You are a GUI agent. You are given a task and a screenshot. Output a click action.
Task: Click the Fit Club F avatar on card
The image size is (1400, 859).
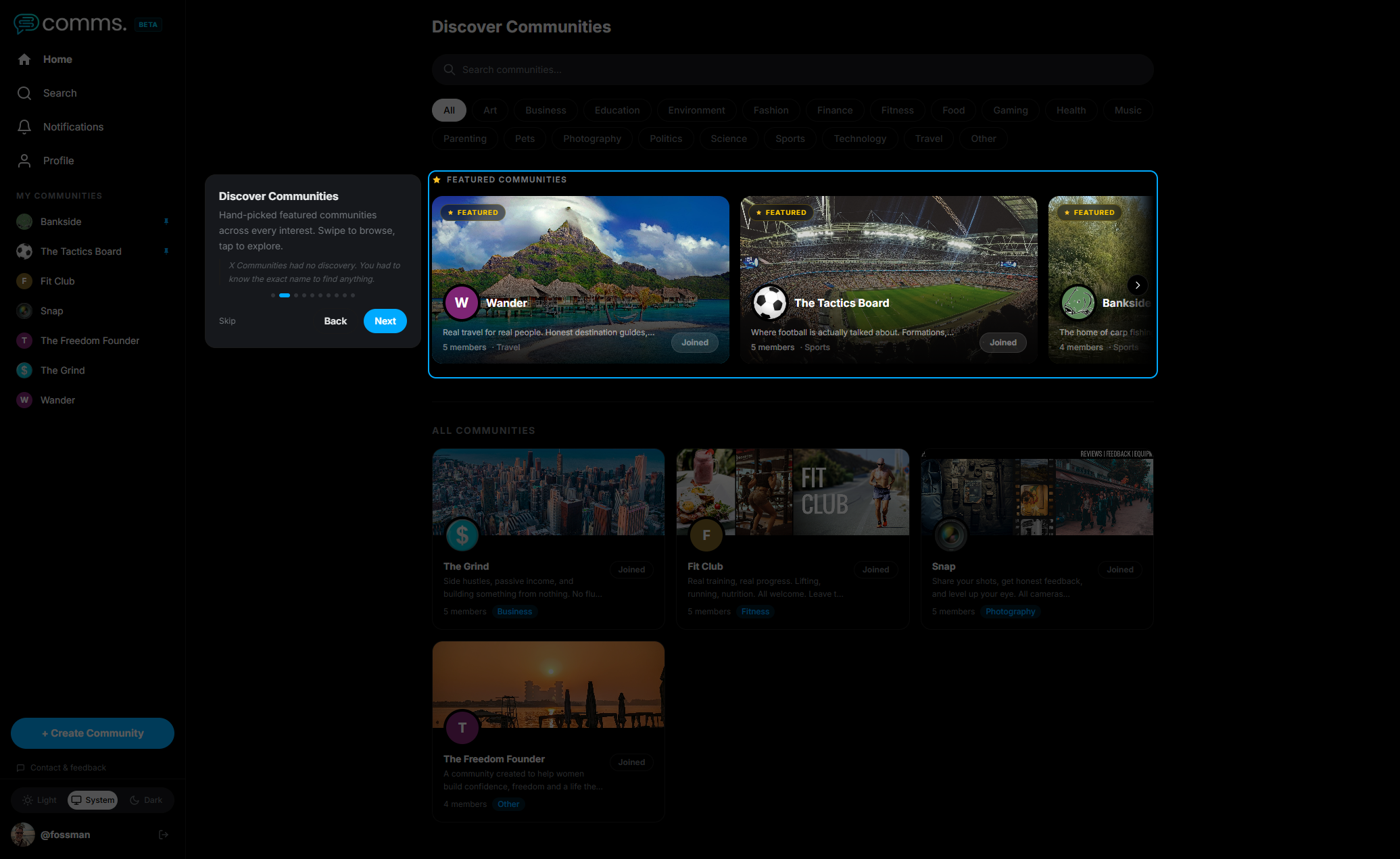tap(706, 535)
